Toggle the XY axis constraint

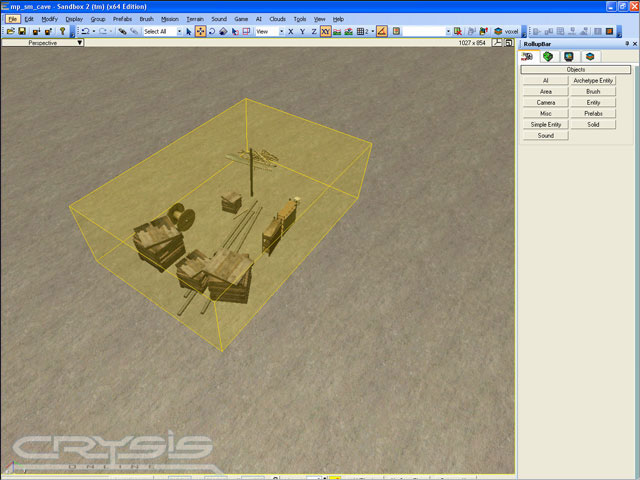point(326,31)
